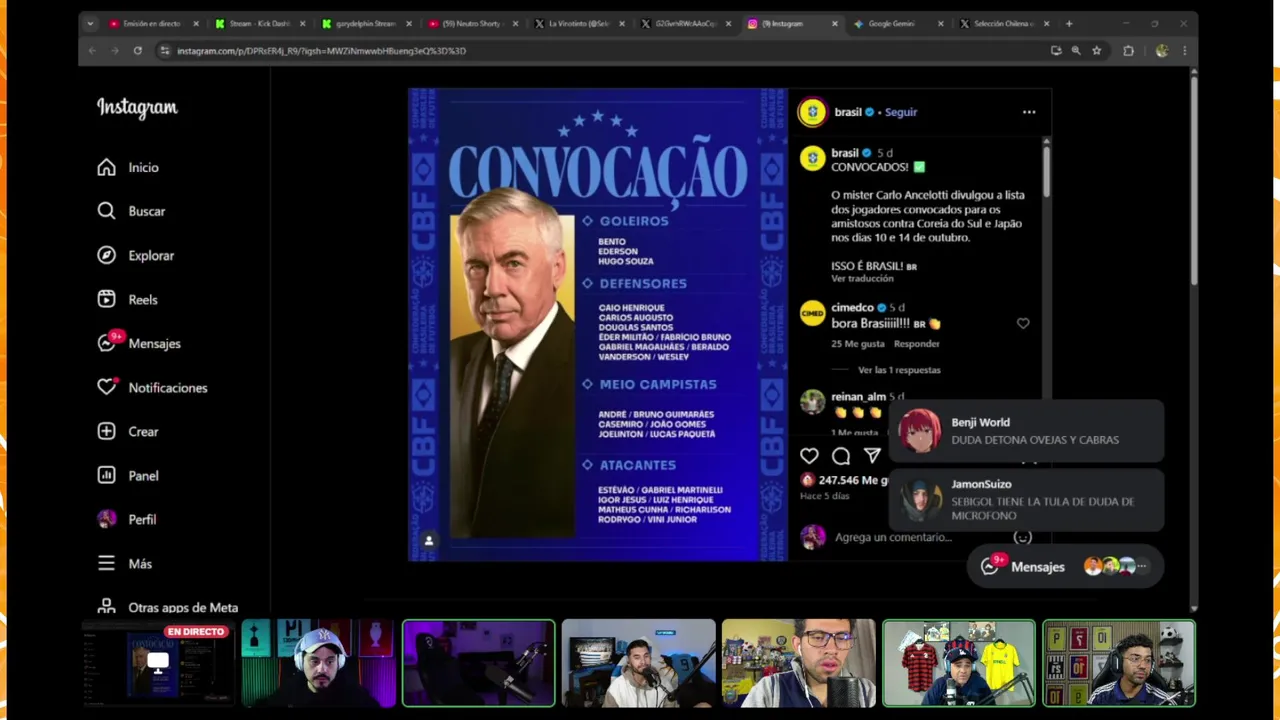Open Chrome profile avatar

pos(1161,50)
